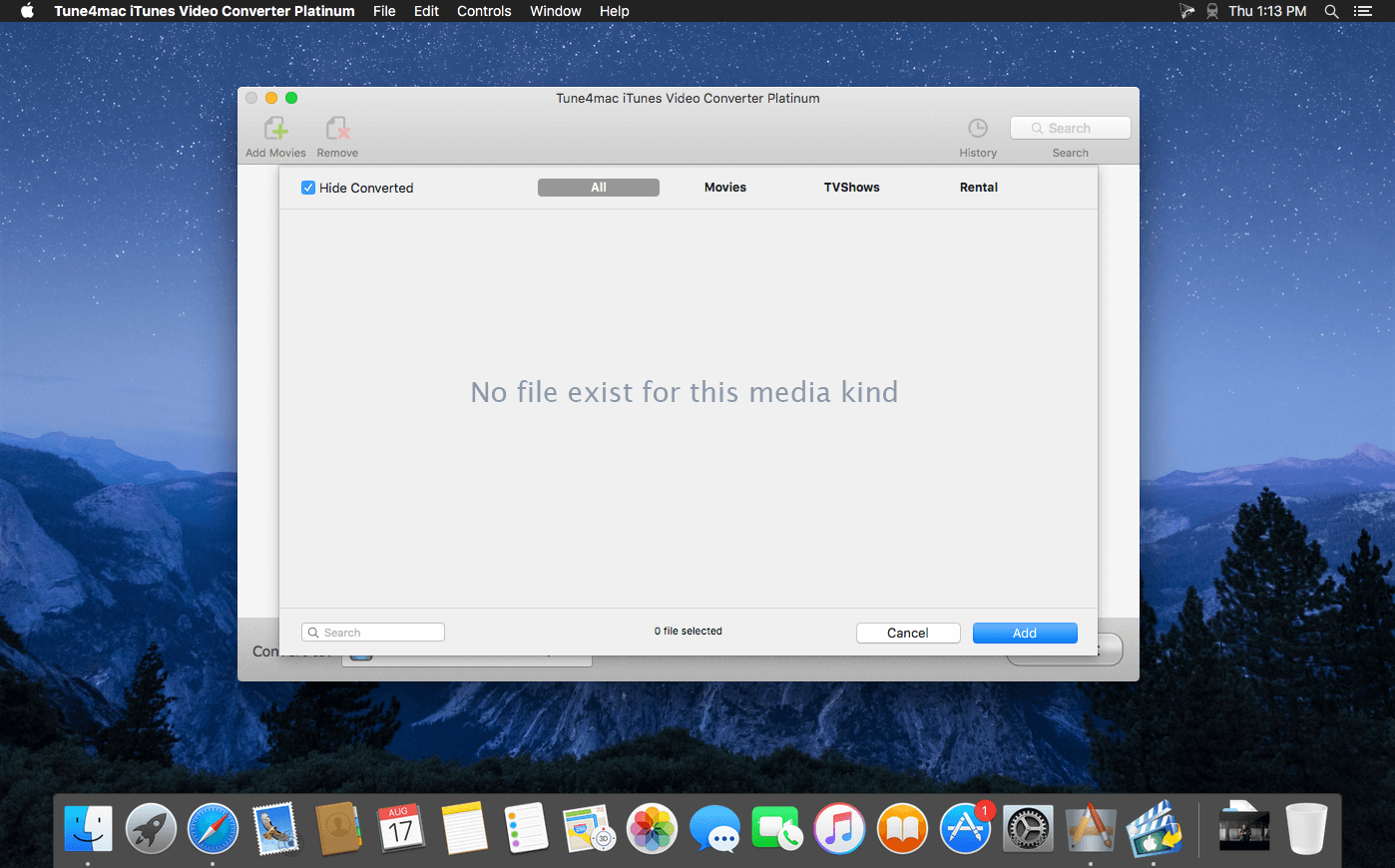Screen dimensions: 1395x868
Task: Launch iTunes from the Dock
Action: pos(839,829)
